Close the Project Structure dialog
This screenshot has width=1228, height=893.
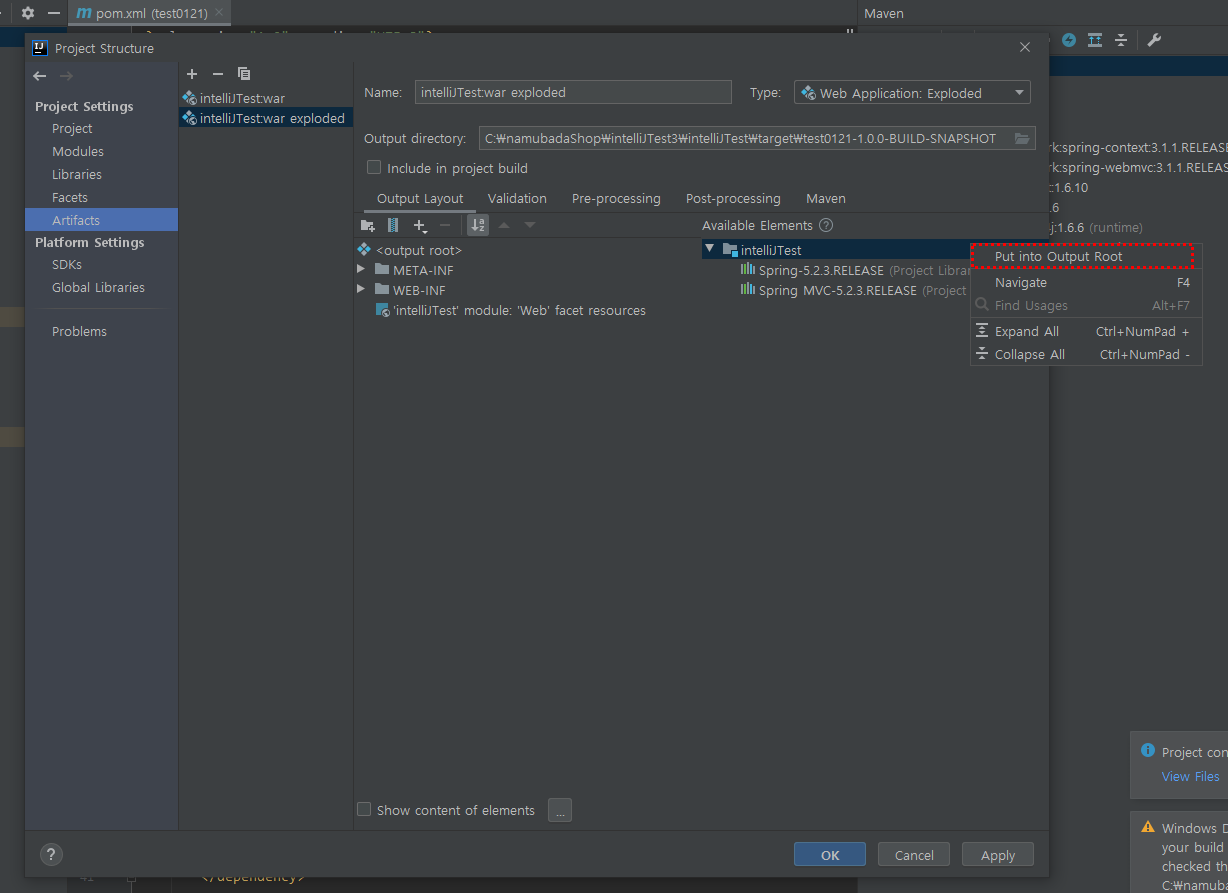pos(1024,47)
